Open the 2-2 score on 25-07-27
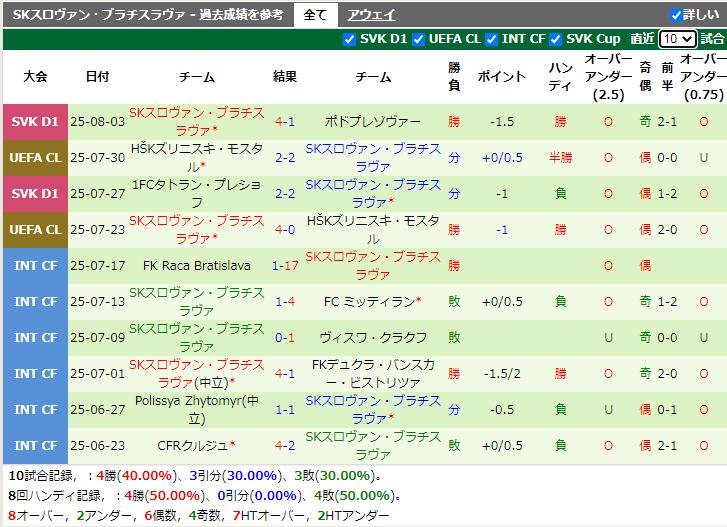727x527 pixels. (x=285, y=194)
